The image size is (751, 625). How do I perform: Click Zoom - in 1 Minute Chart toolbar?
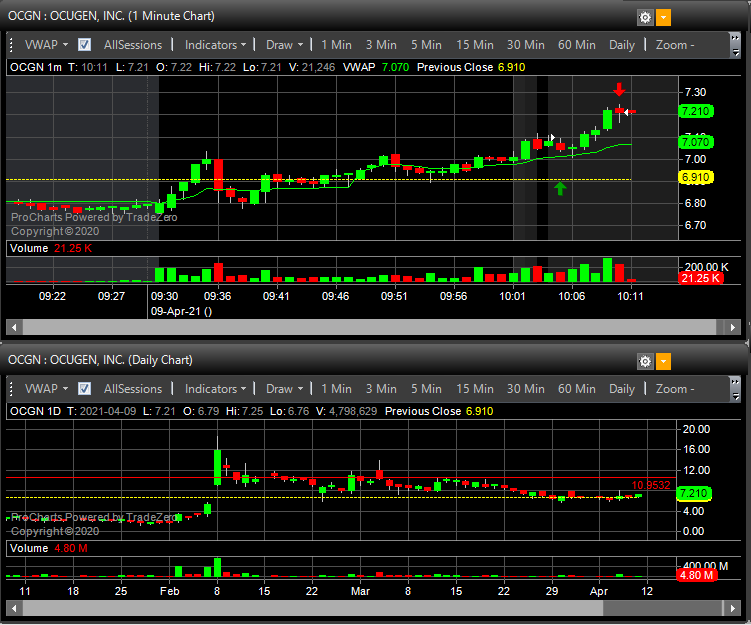click(675, 45)
